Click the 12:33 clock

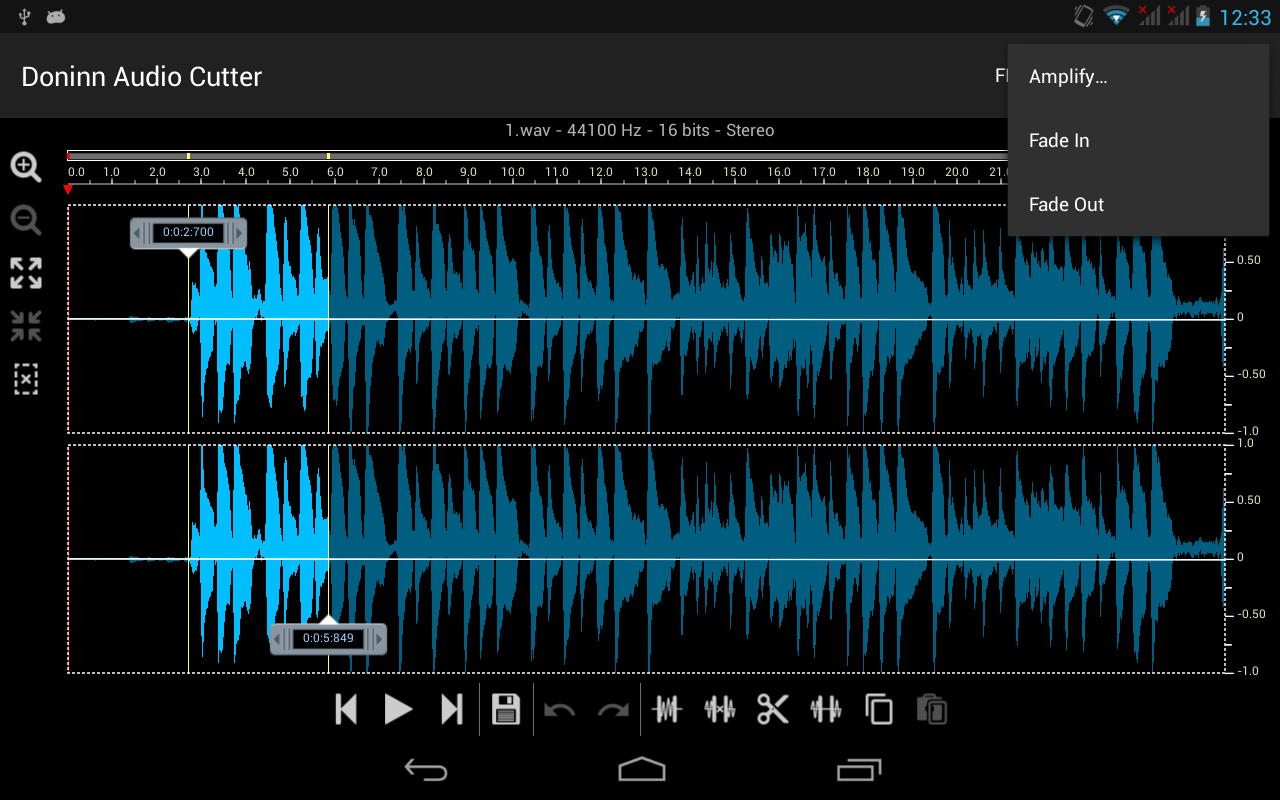(1245, 17)
